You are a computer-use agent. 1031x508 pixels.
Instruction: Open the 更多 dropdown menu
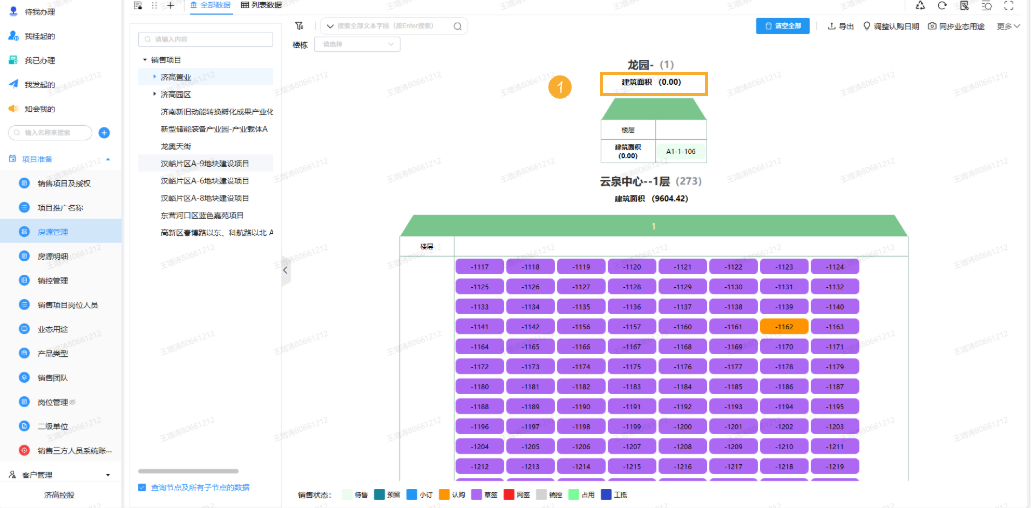pos(1008,26)
